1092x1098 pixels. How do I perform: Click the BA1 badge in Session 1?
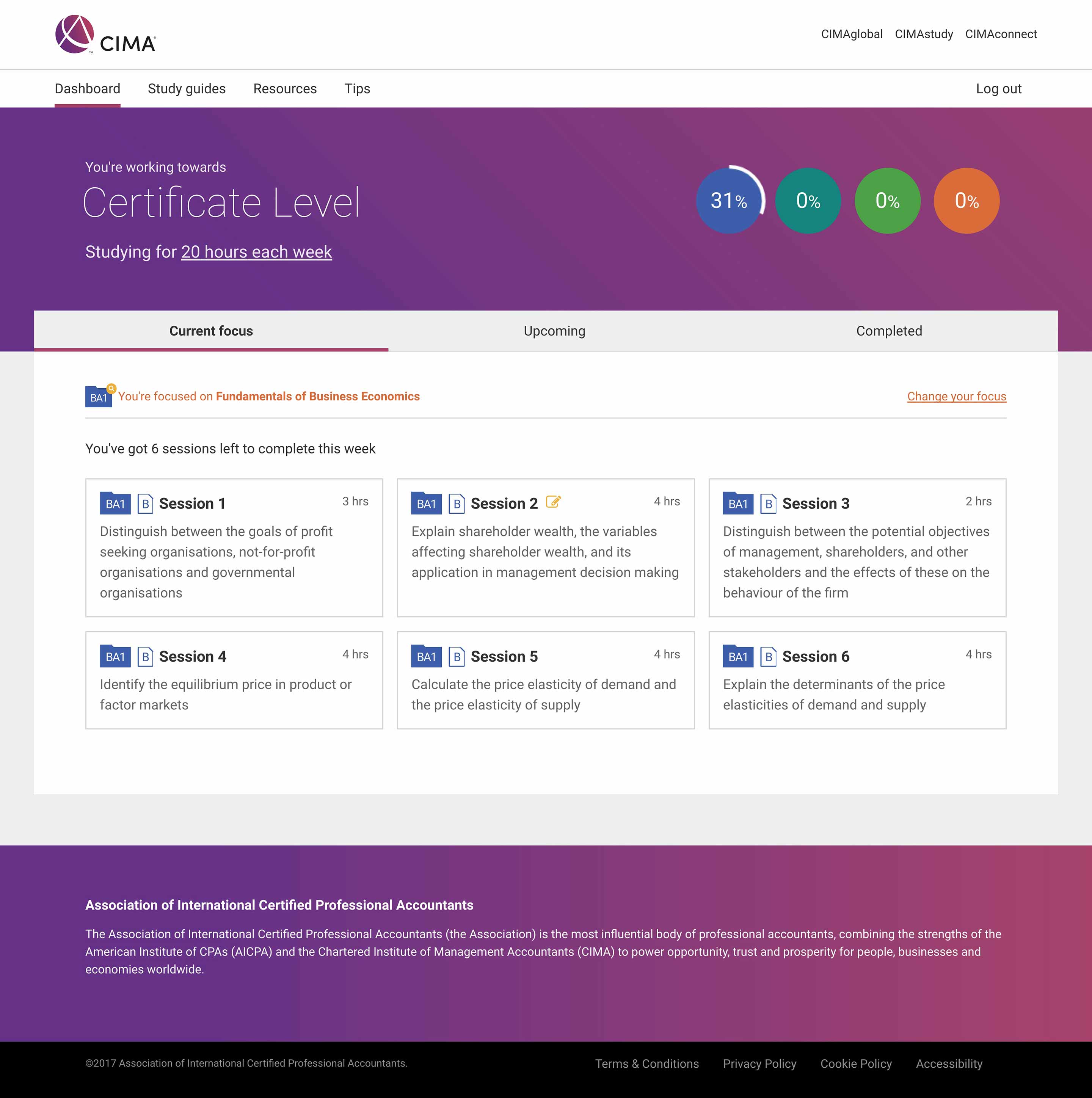tap(115, 504)
